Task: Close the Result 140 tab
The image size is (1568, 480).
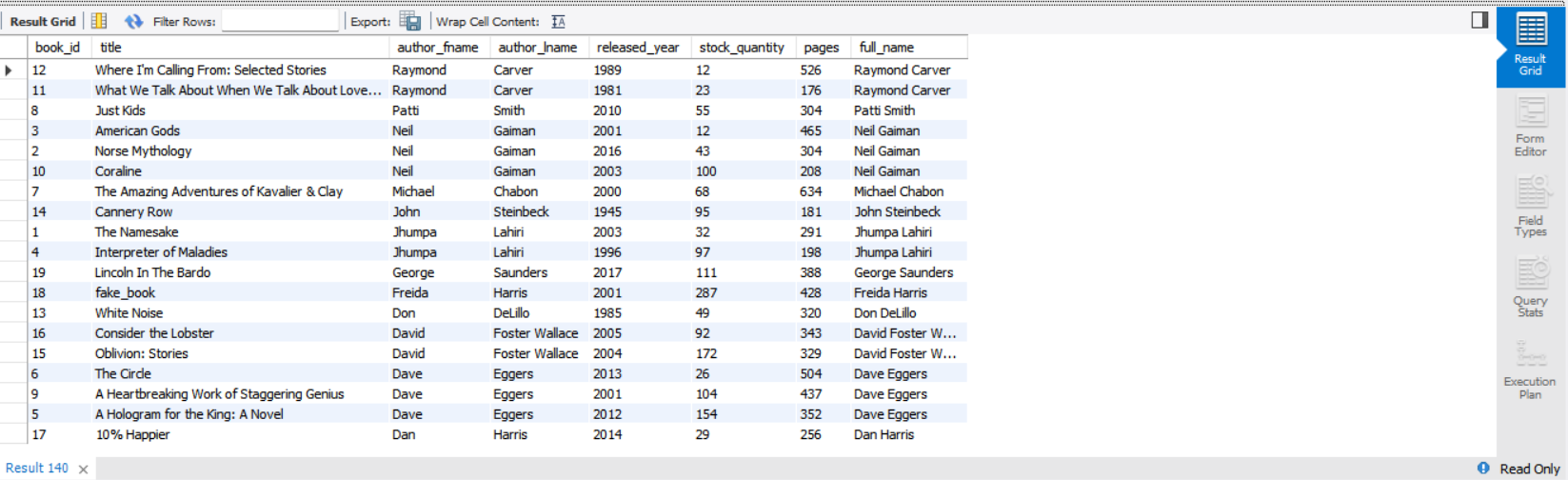Action: [84, 469]
